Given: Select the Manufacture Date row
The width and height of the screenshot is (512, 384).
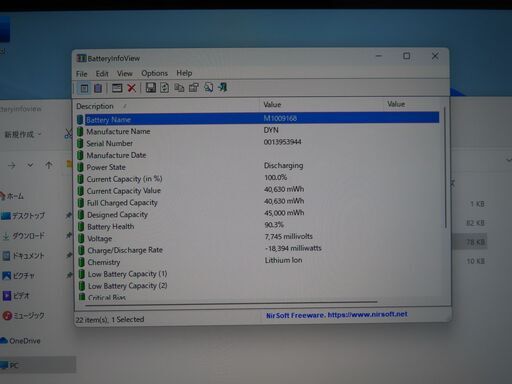Looking at the screenshot, I should point(257,155).
